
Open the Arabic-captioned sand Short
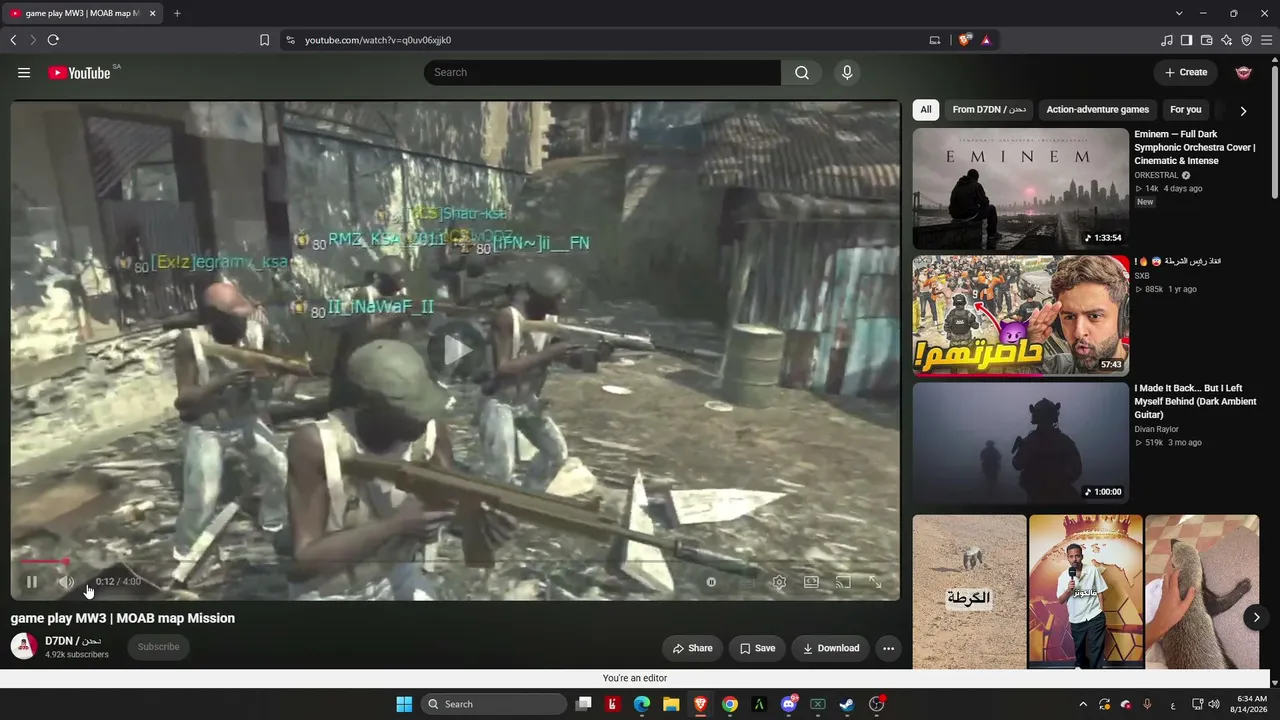(969, 591)
